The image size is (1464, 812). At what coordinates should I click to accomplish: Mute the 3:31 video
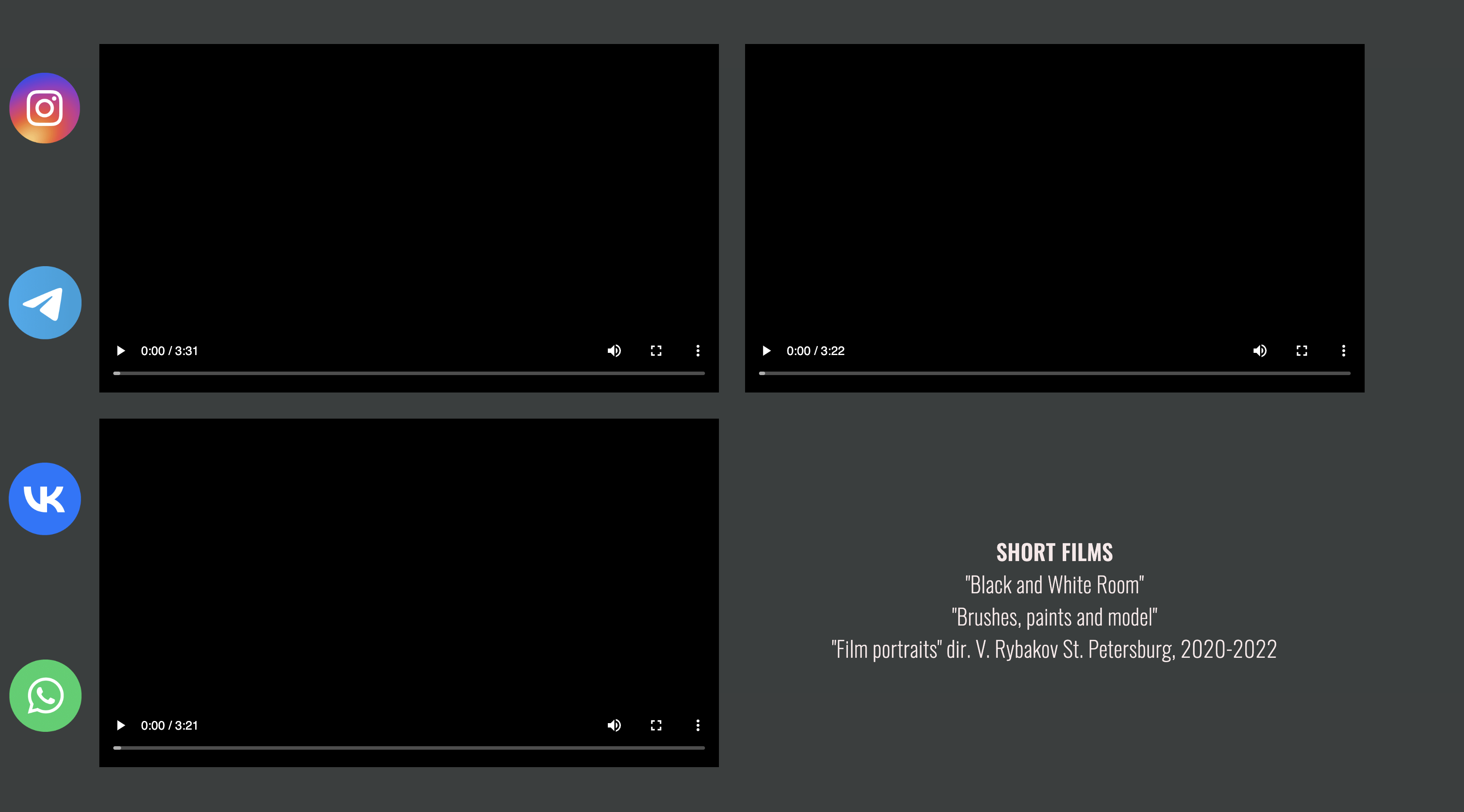pos(614,351)
